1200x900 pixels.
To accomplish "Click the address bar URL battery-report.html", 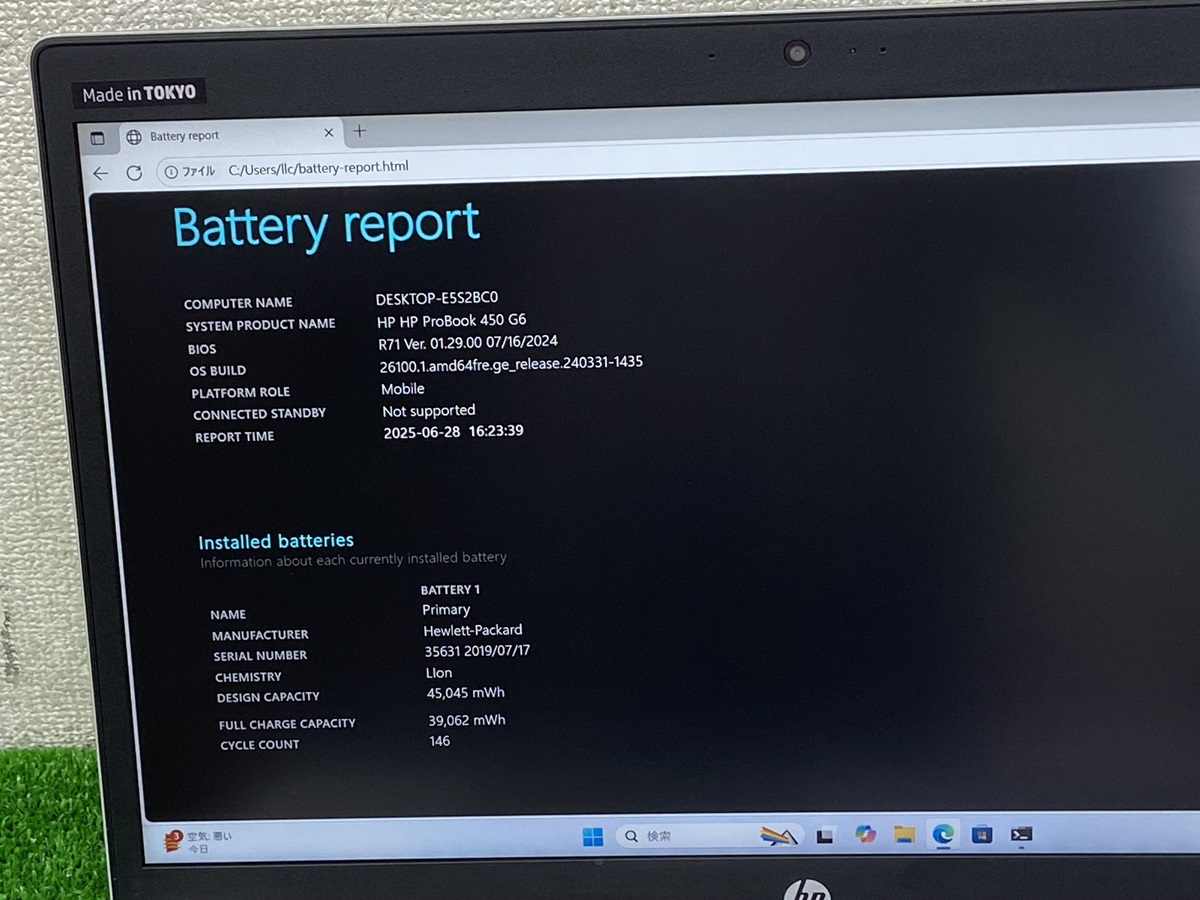I will [318, 168].
